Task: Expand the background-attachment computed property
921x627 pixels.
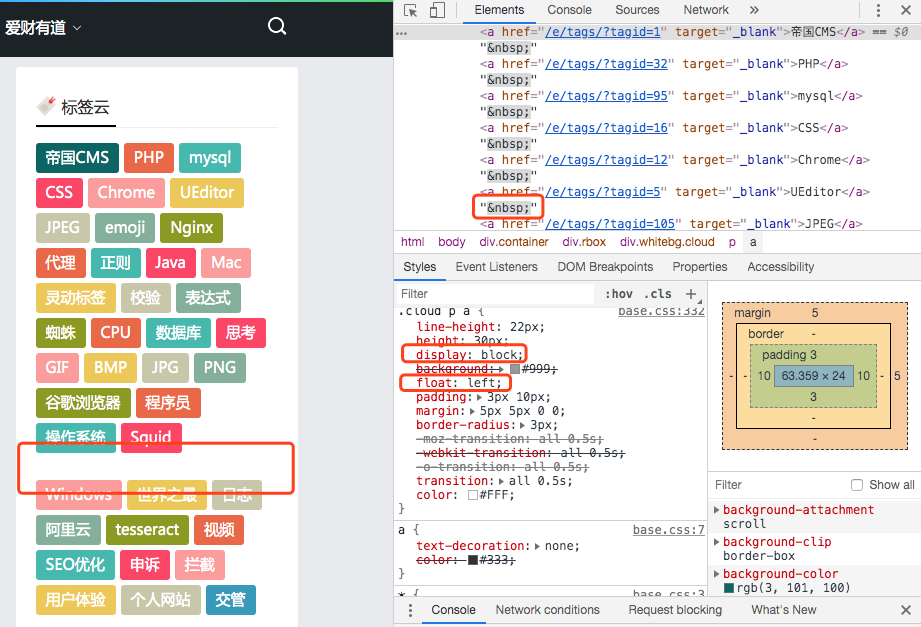Action: click(x=717, y=510)
